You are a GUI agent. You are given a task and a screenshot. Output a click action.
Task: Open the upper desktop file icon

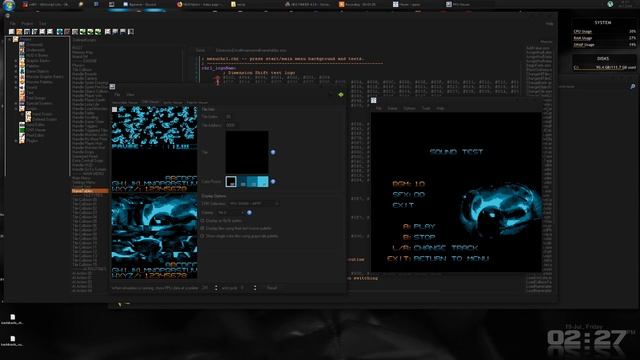coord(12,319)
